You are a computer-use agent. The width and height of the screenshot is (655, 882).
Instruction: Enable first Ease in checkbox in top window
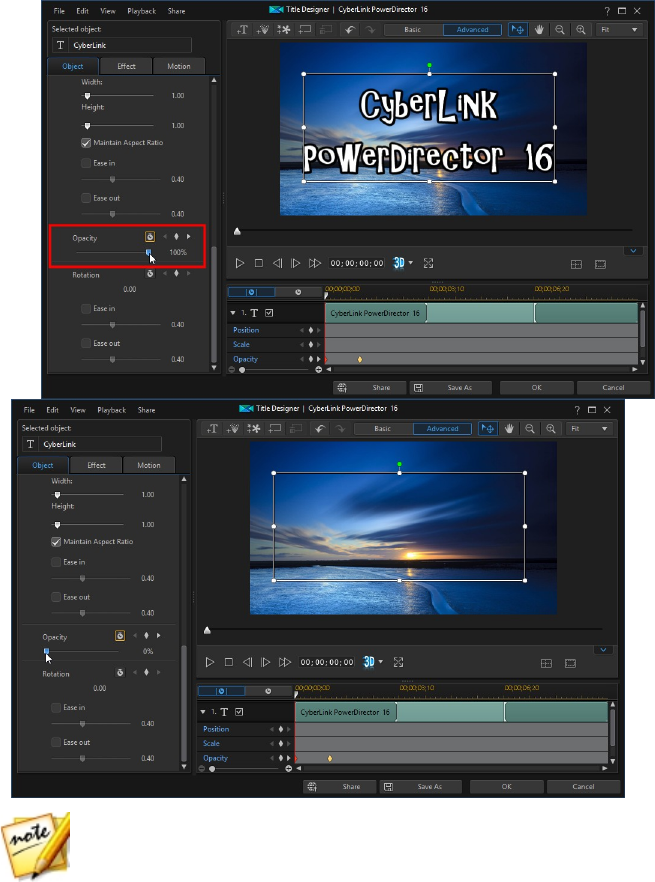tap(86, 163)
